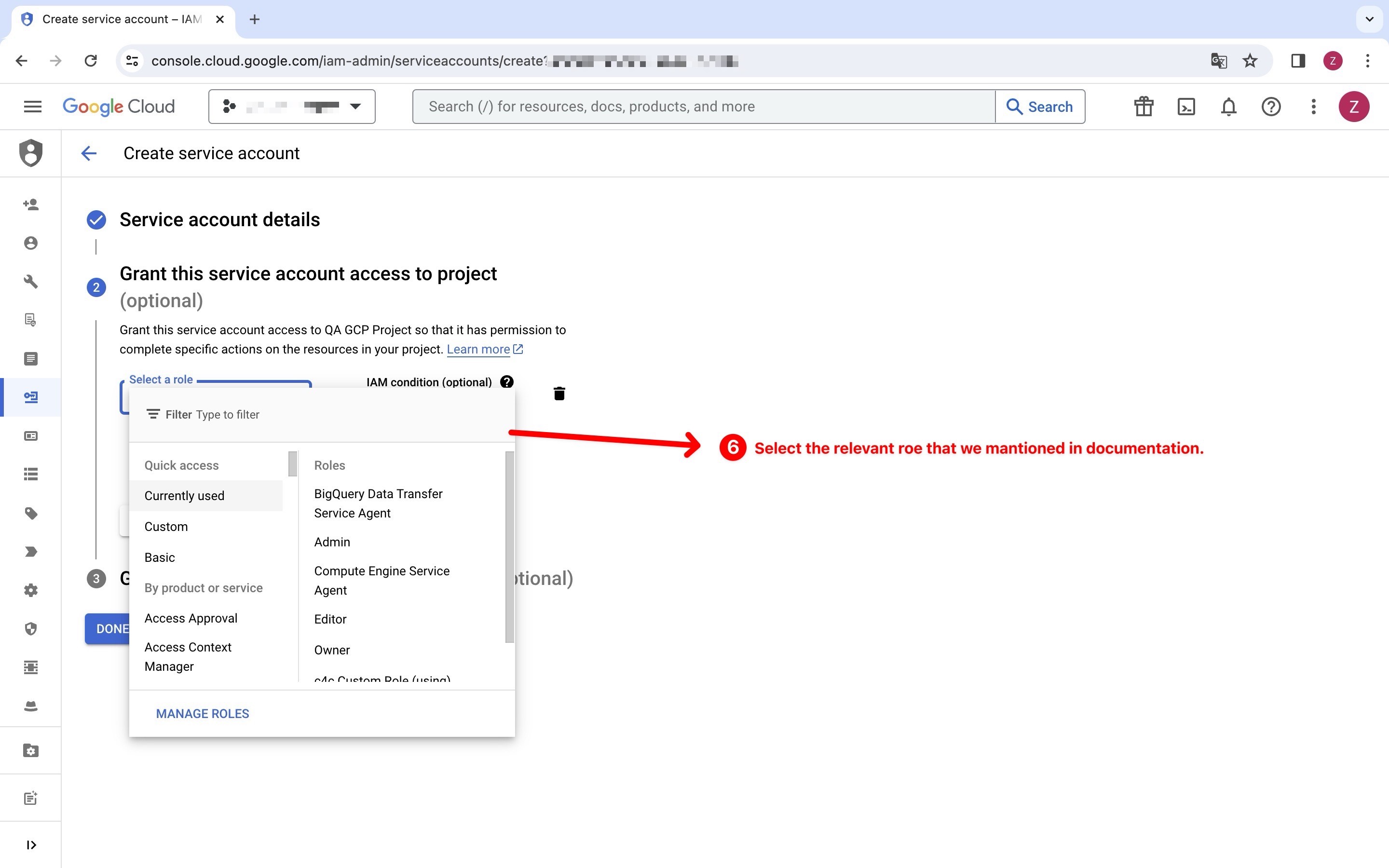Bookmark this page with star icon
This screenshot has height=868, width=1389.
1250,61
